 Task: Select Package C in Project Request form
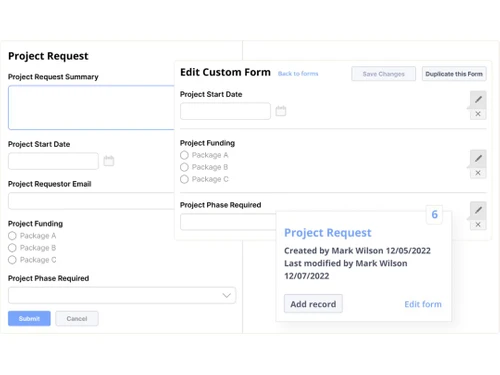click(x=12, y=260)
